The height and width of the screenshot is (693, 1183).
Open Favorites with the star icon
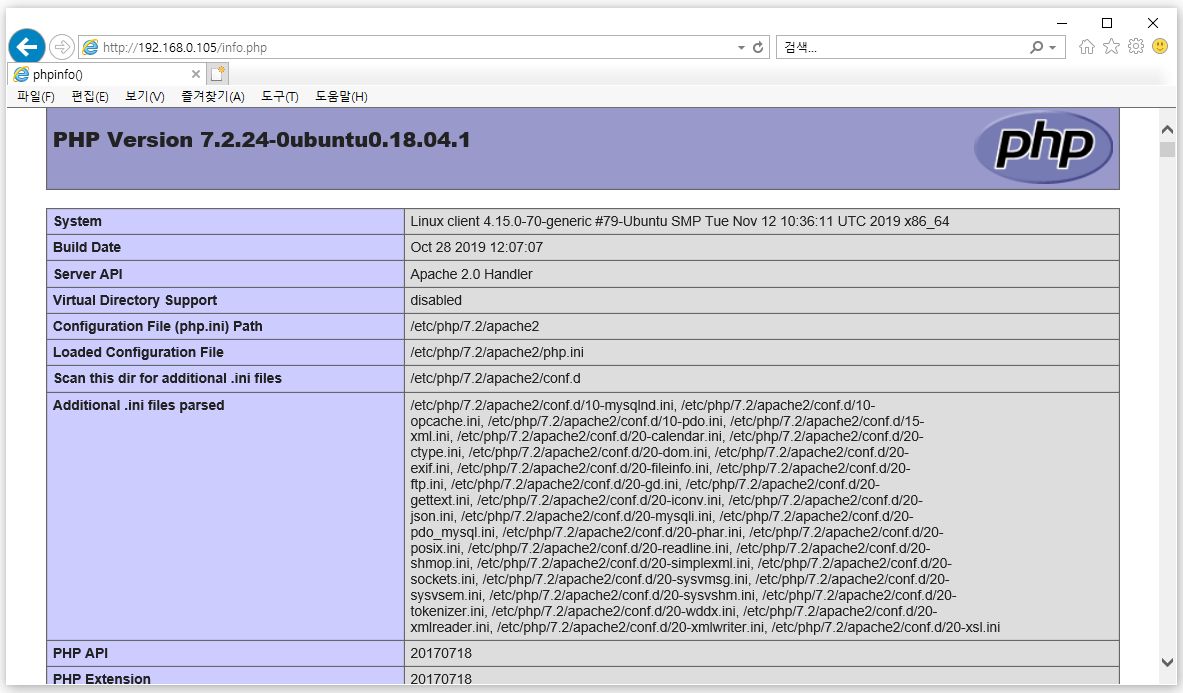click(x=1111, y=47)
